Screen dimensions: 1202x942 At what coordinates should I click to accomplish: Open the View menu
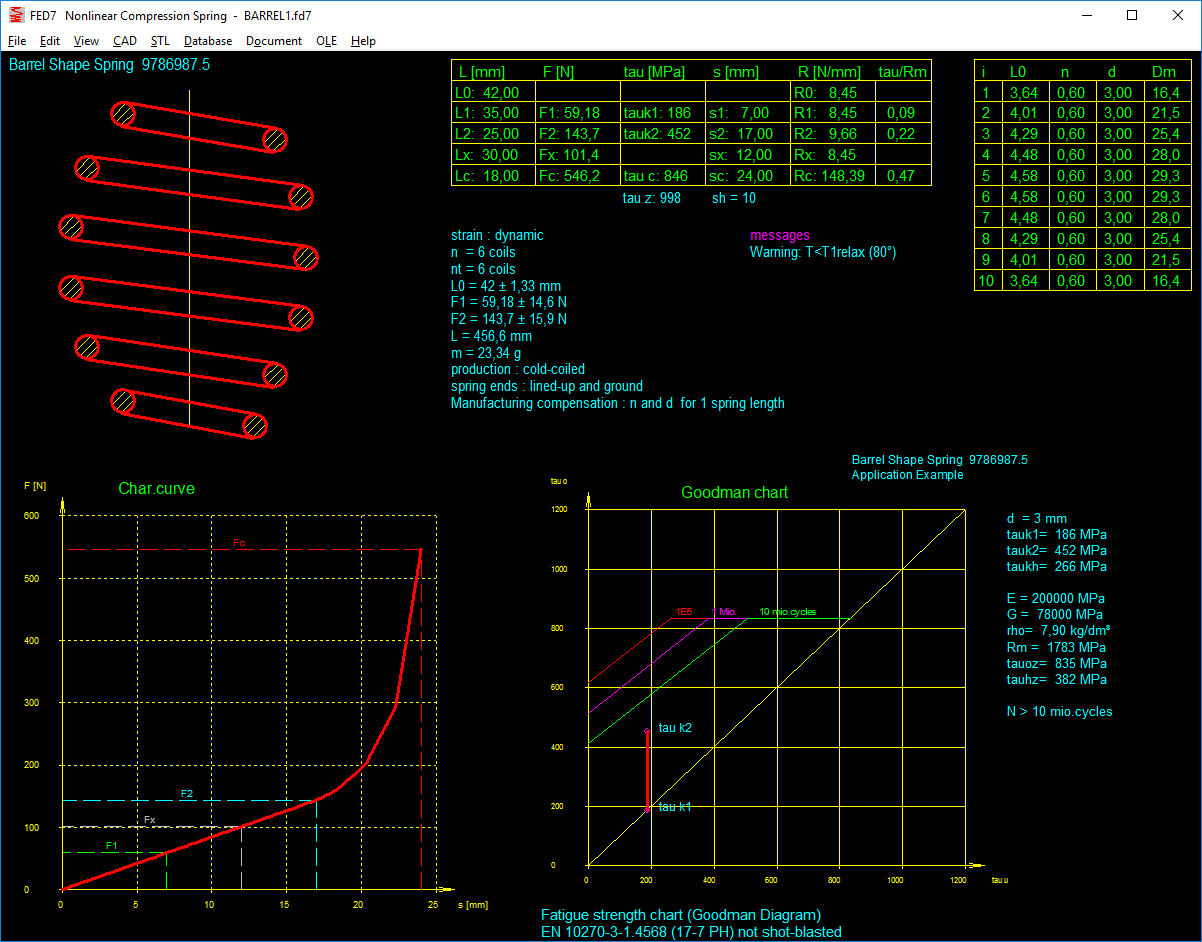point(87,41)
